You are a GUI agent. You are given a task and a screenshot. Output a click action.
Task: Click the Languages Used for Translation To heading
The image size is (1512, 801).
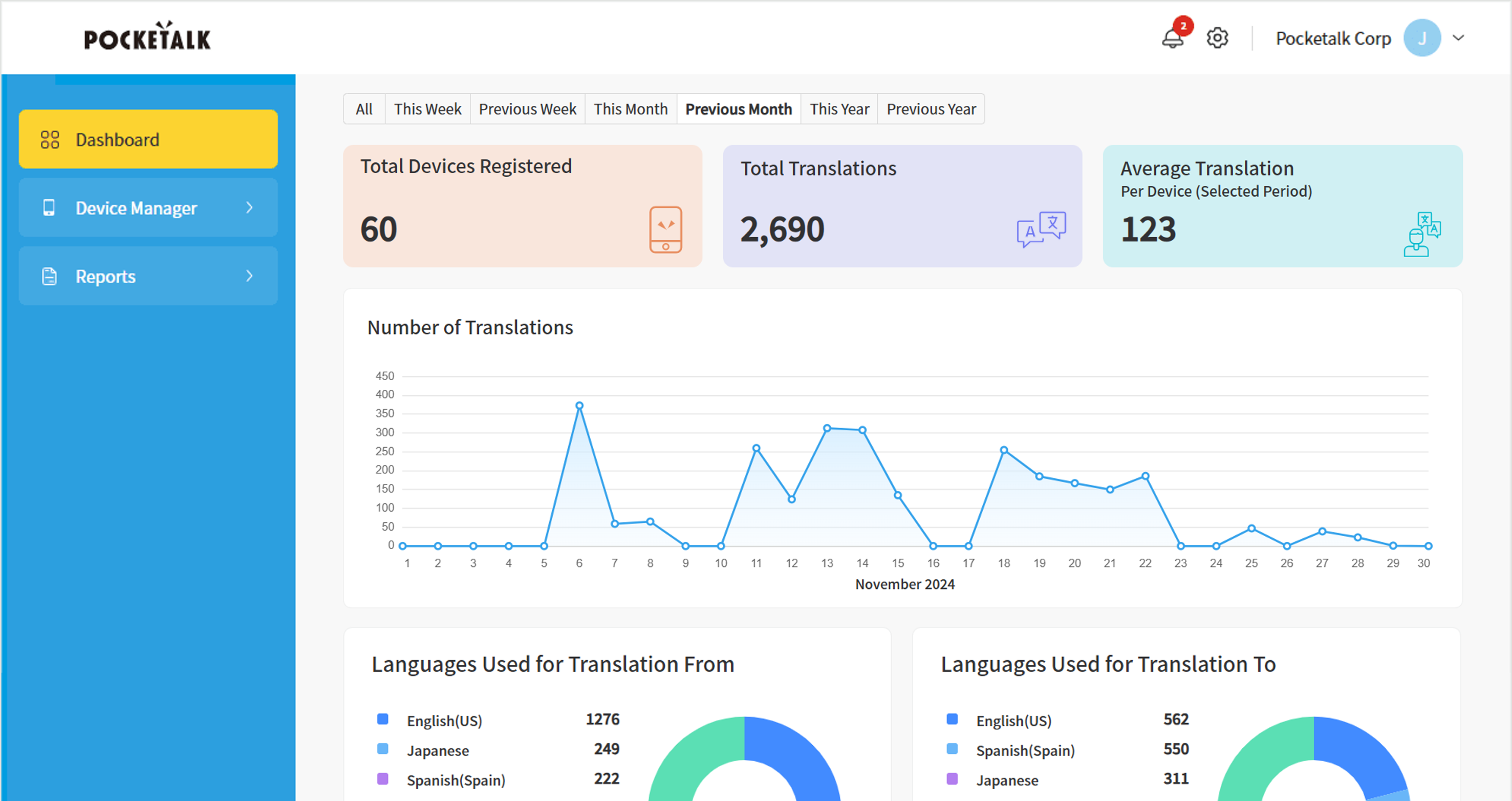click(x=1108, y=664)
